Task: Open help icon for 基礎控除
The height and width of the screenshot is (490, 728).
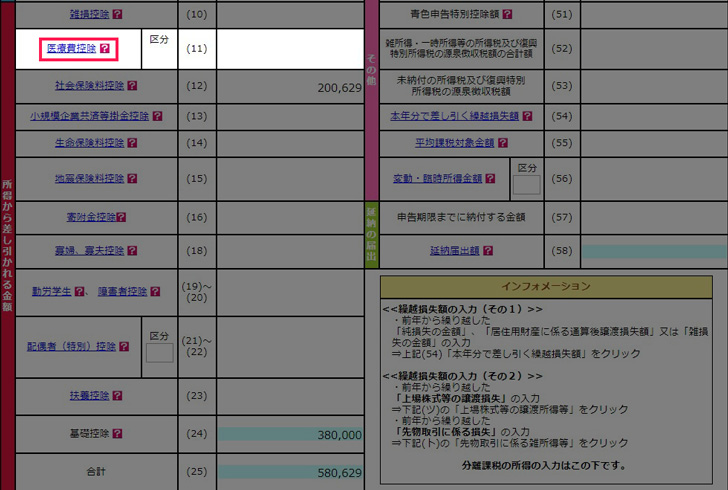Action: (117, 435)
